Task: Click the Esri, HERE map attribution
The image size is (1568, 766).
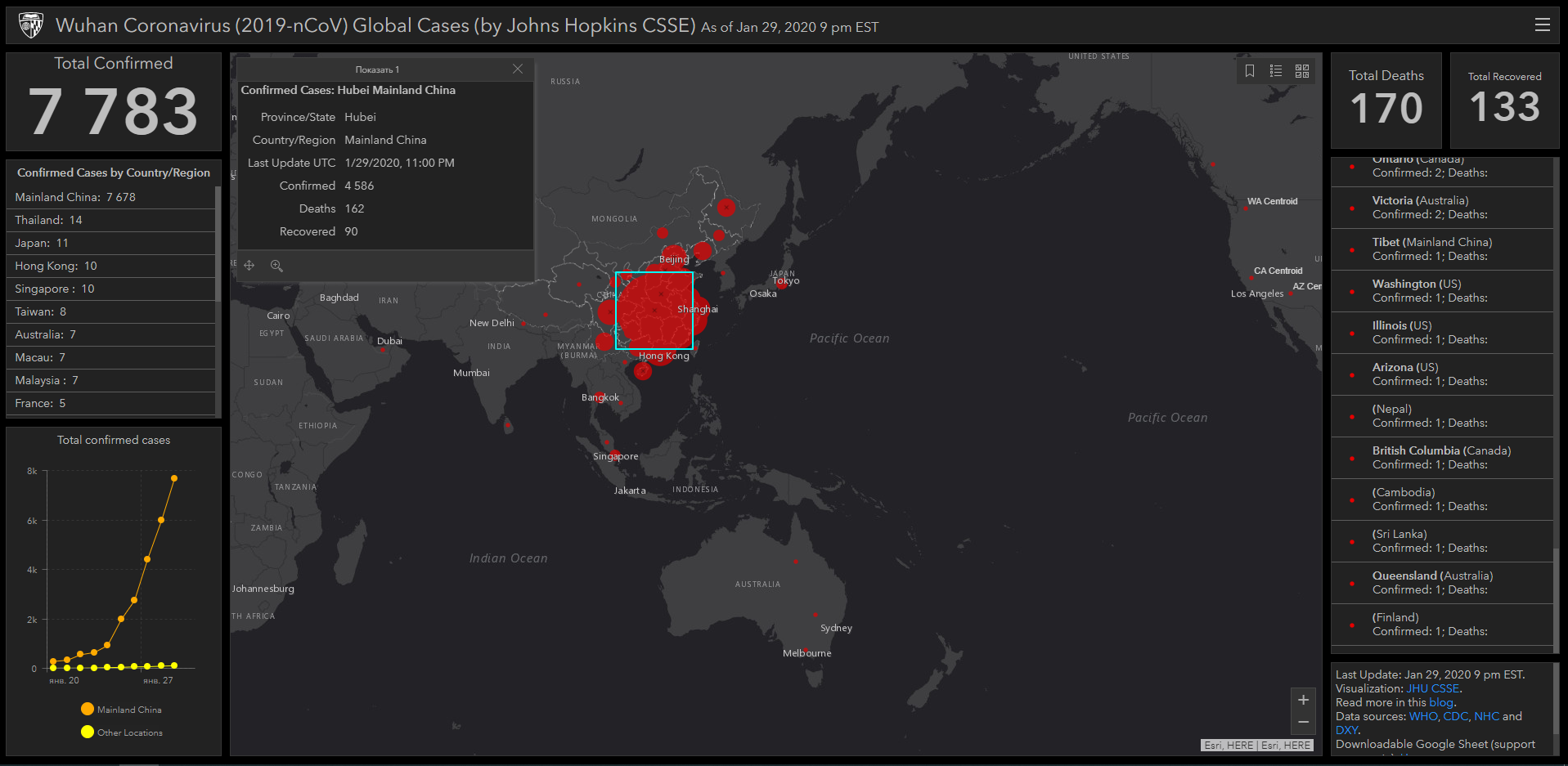Action: [x=1257, y=746]
